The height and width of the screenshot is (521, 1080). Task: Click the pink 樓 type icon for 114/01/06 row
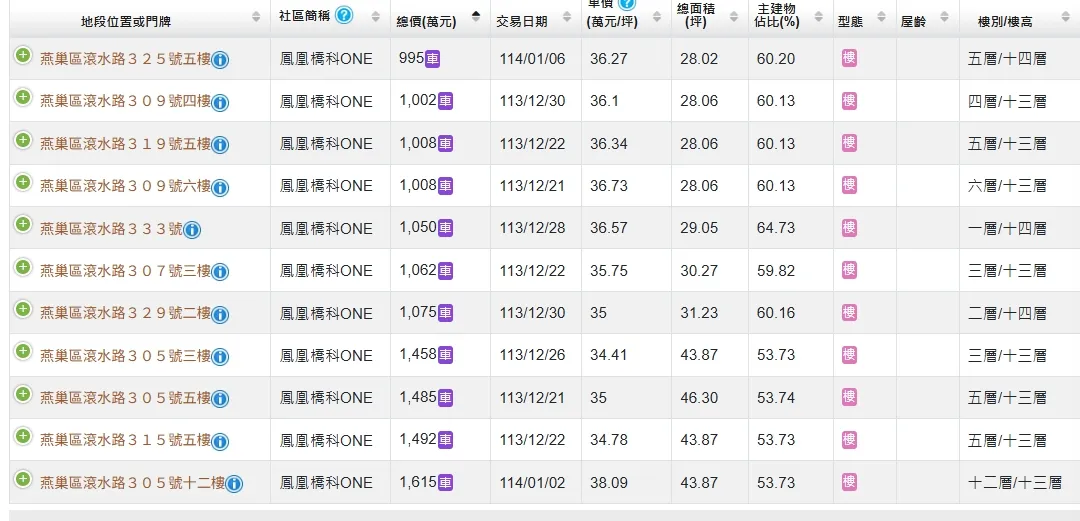[x=849, y=59]
